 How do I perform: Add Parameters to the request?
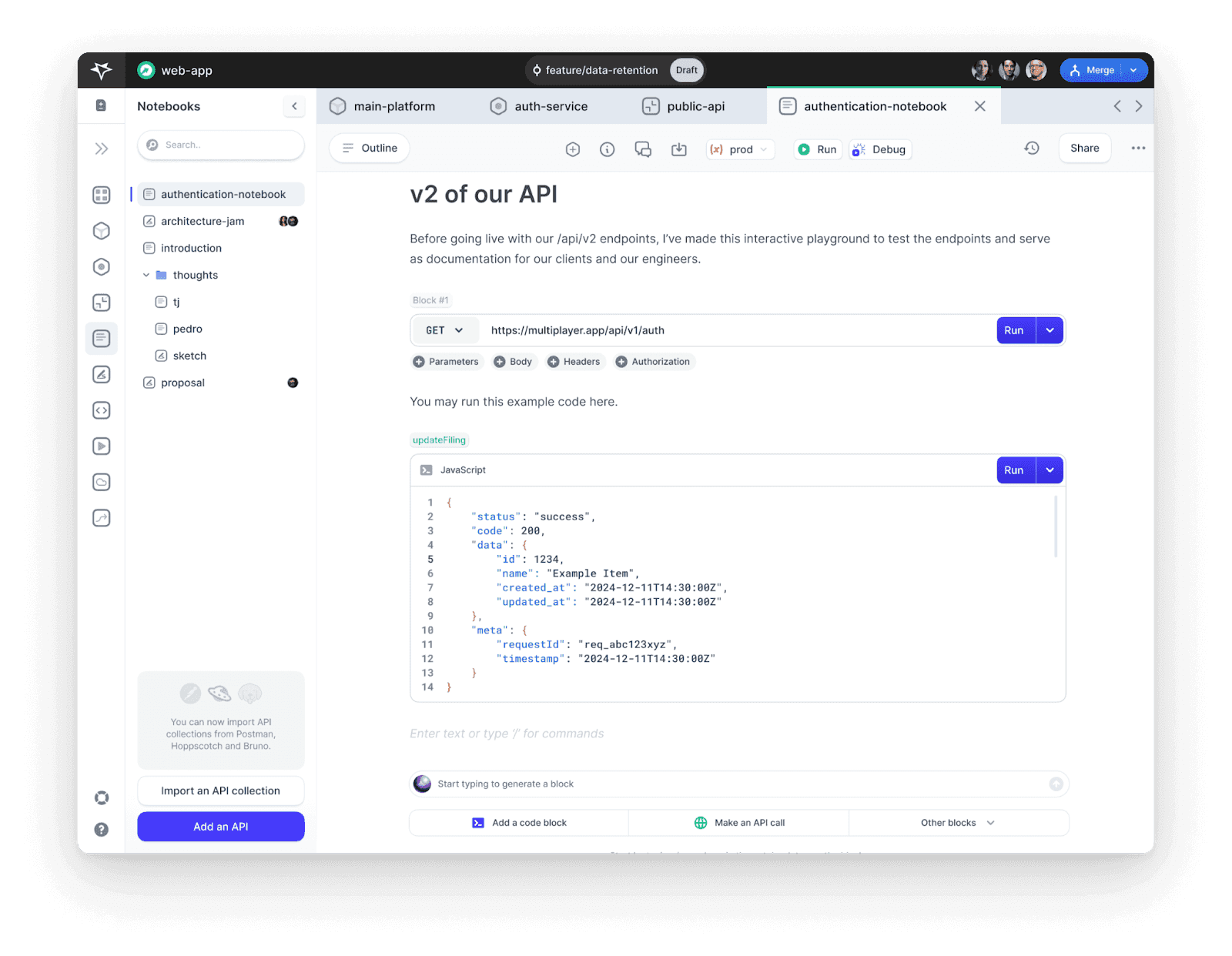447,362
